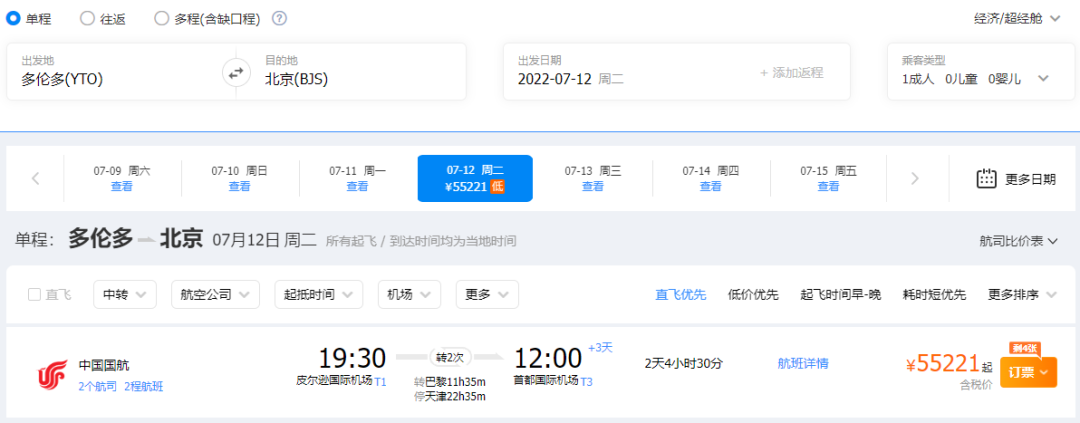
Task: Click 停天津22h35m stopover text
Action: 449,395
